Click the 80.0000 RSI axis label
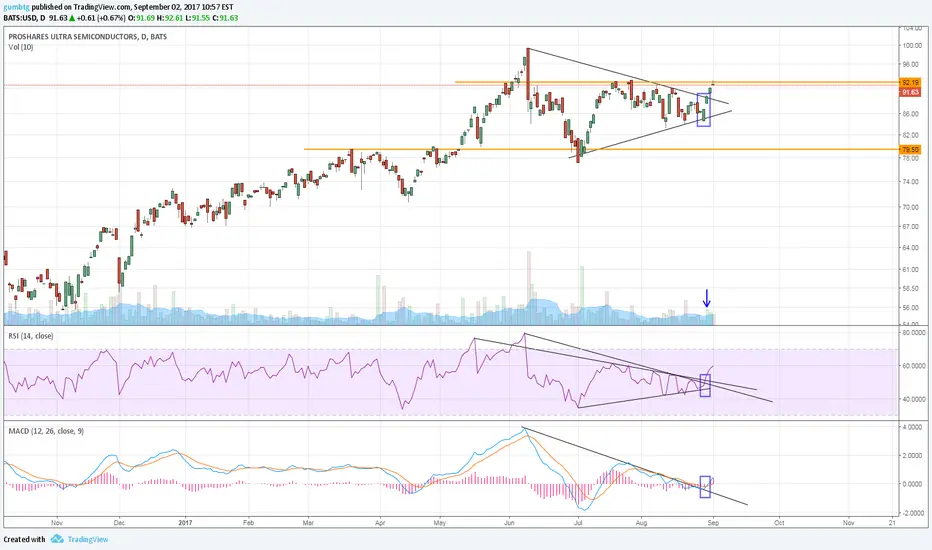932x550 pixels. (912, 333)
